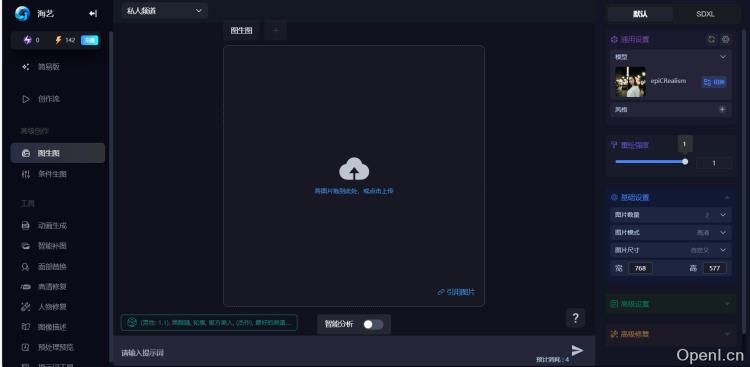Image resolution: width=750 pixels, height=367 pixels.
Task: Toggle the 智能分析 switch
Action: click(373, 324)
